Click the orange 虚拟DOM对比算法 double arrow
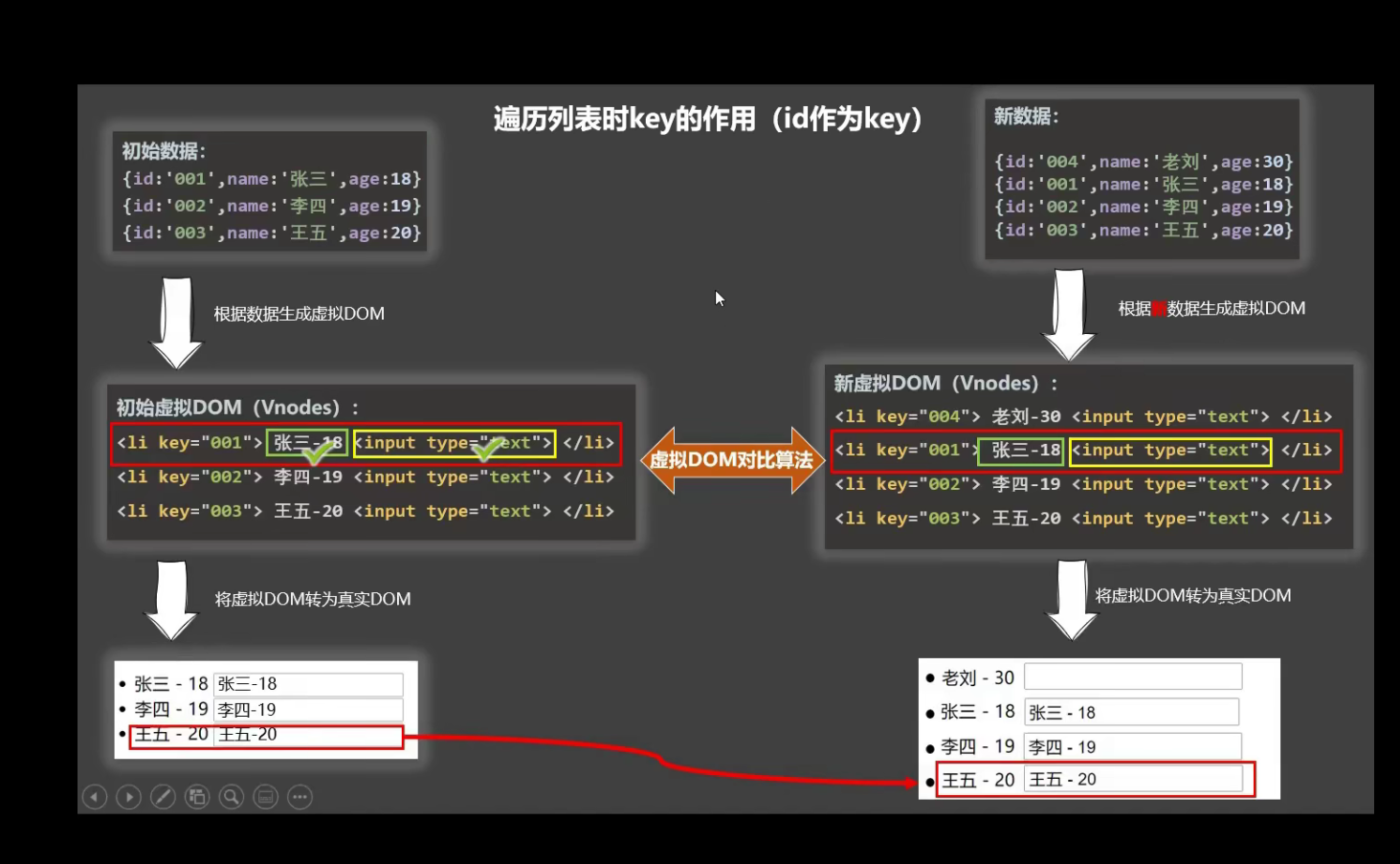The width and height of the screenshot is (1400, 864). pos(731,460)
